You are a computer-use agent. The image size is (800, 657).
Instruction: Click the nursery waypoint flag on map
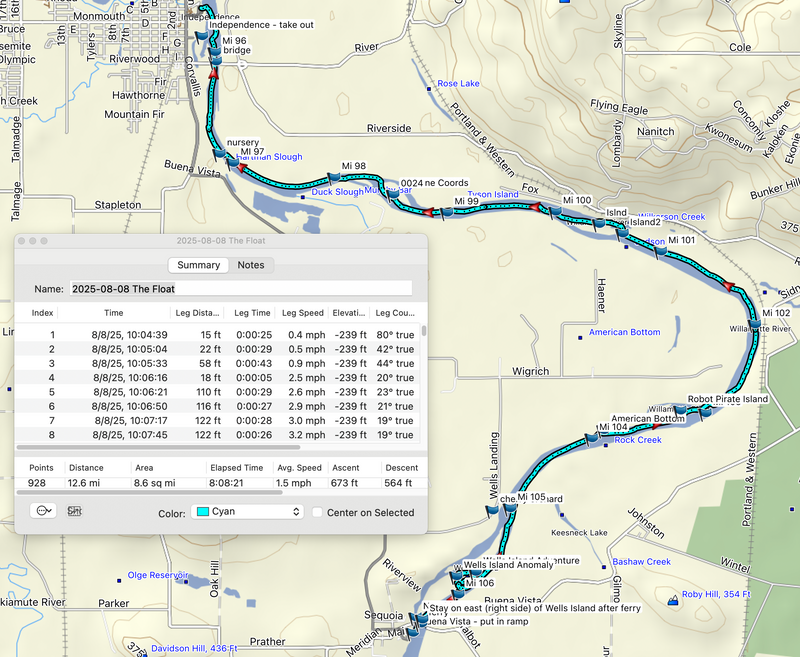pyautogui.click(x=219, y=153)
